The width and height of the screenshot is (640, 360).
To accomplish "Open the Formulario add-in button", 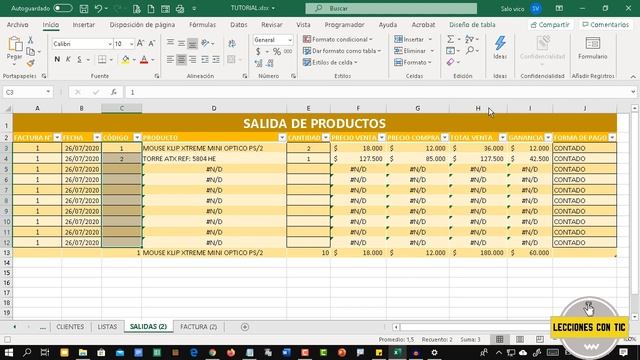I will click(593, 48).
